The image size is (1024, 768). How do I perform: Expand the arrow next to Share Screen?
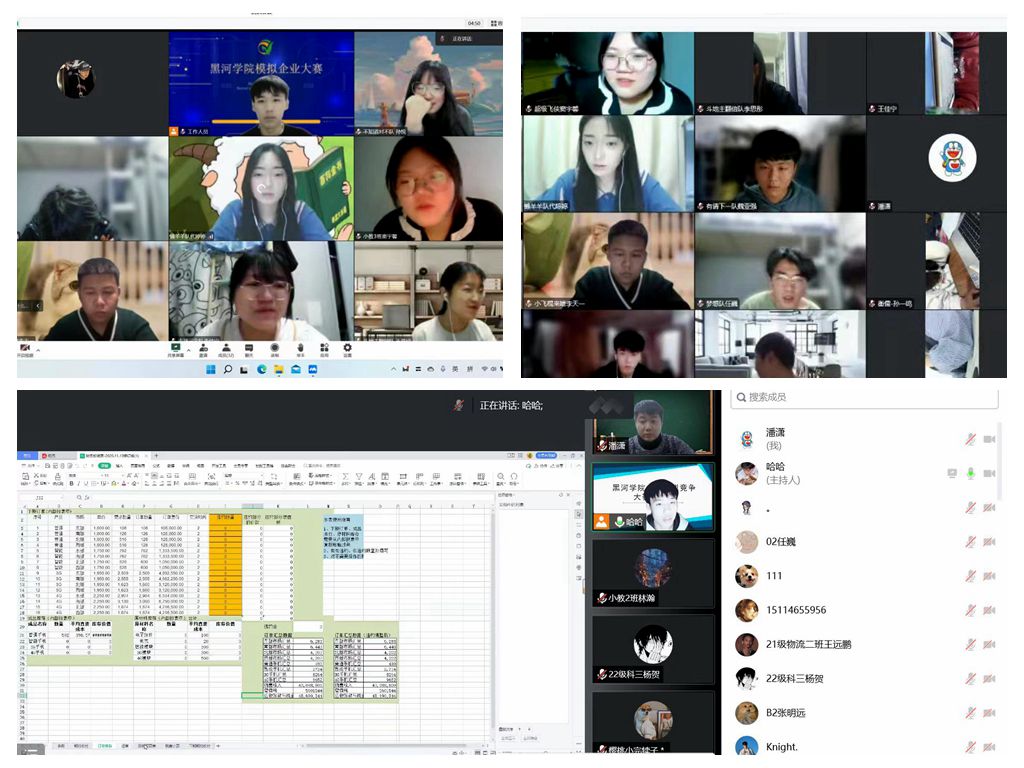click(189, 347)
